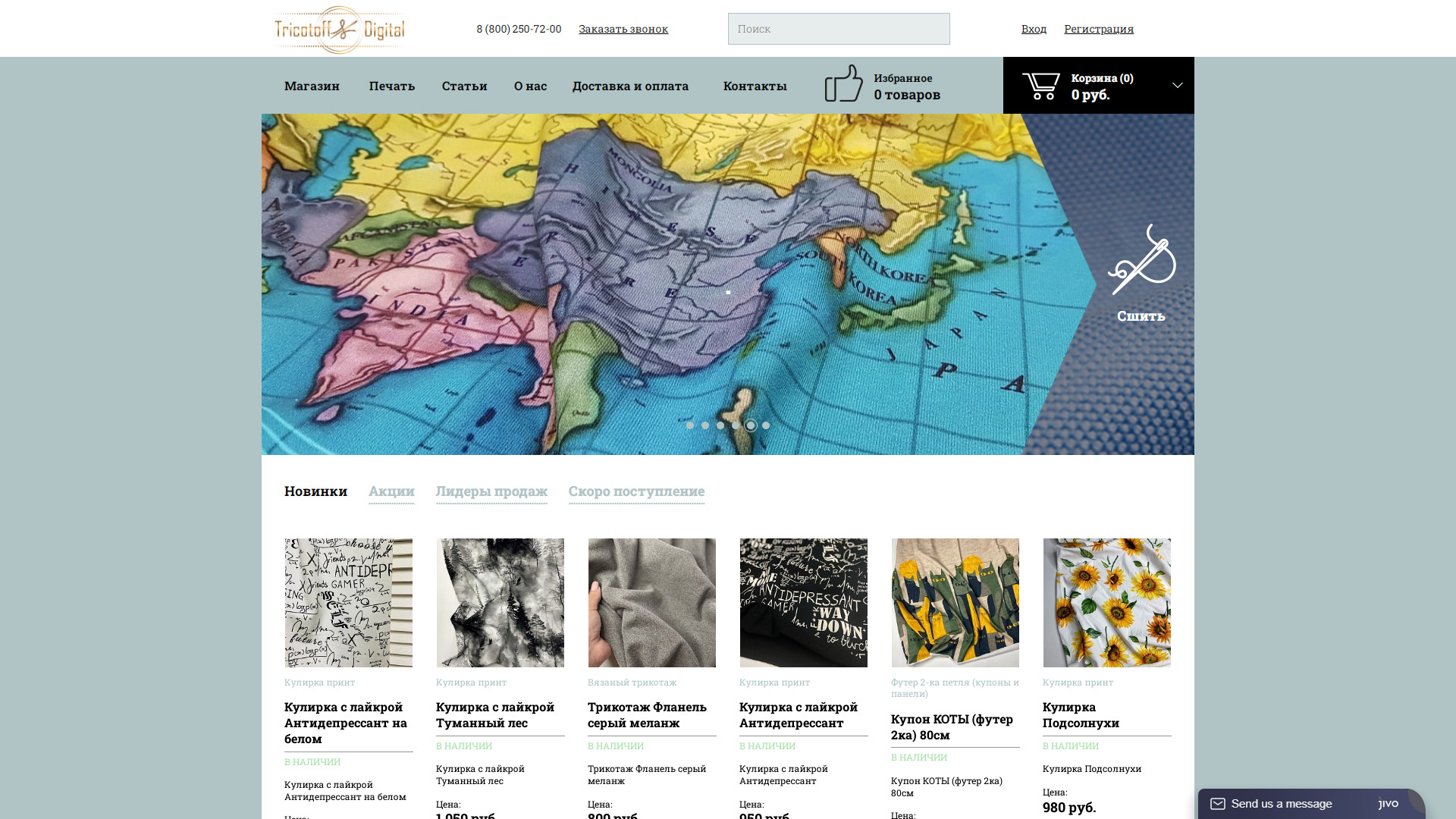Click Избранное 0 товаров text
This screenshot has height=819, width=1456.
point(907,86)
